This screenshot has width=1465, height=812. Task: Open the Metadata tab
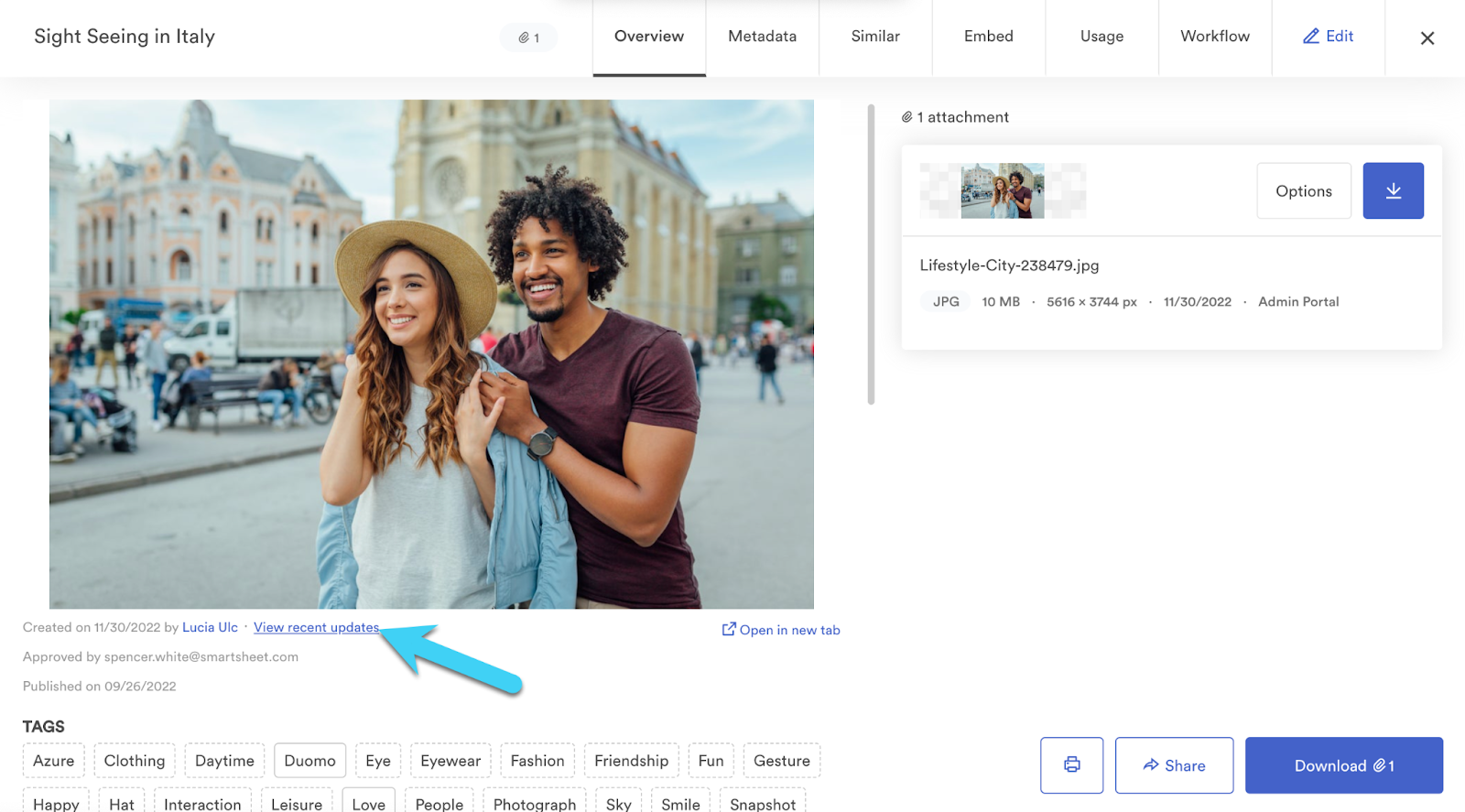click(762, 37)
